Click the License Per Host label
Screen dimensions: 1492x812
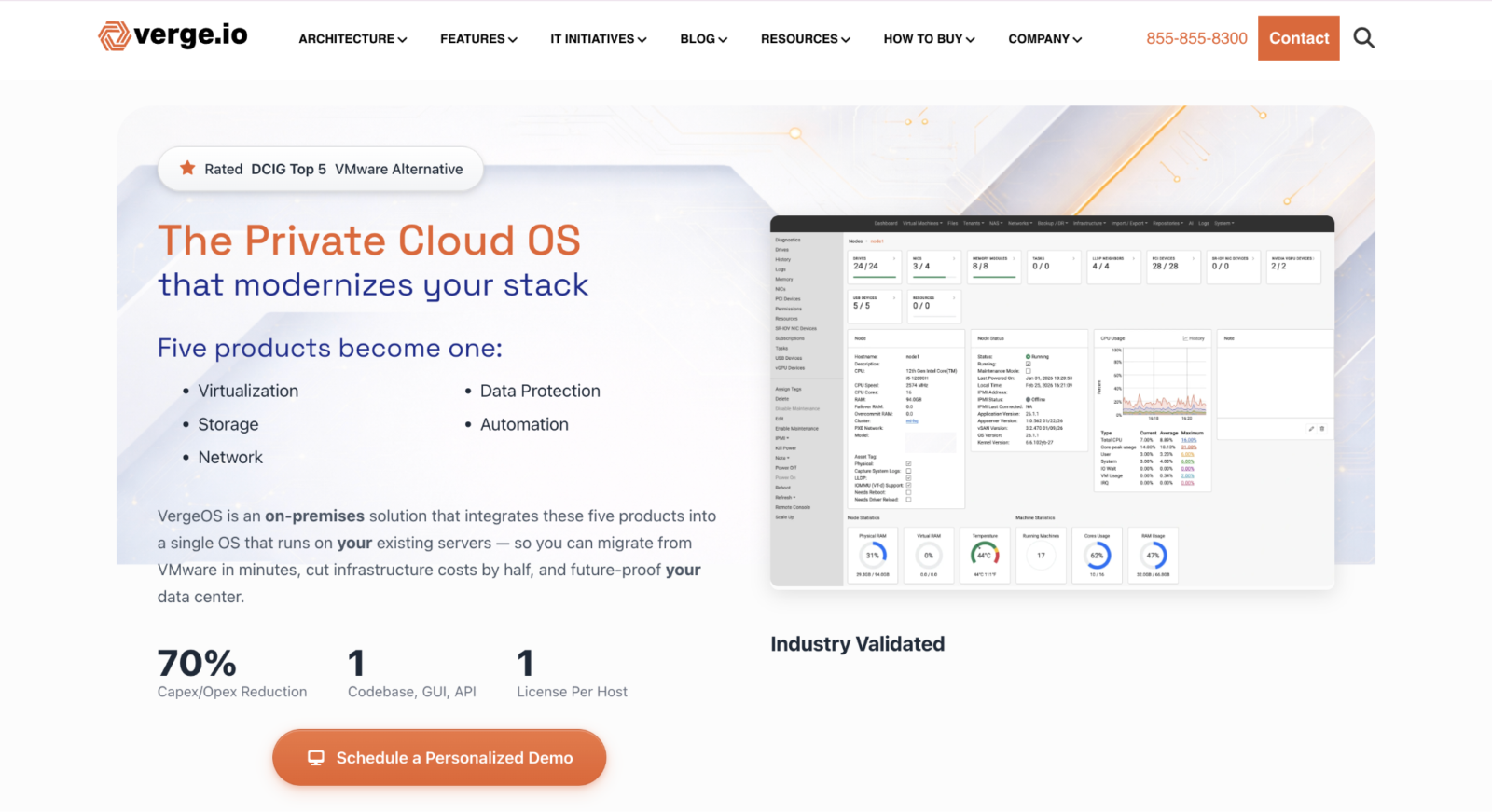[x=572, y=692]
